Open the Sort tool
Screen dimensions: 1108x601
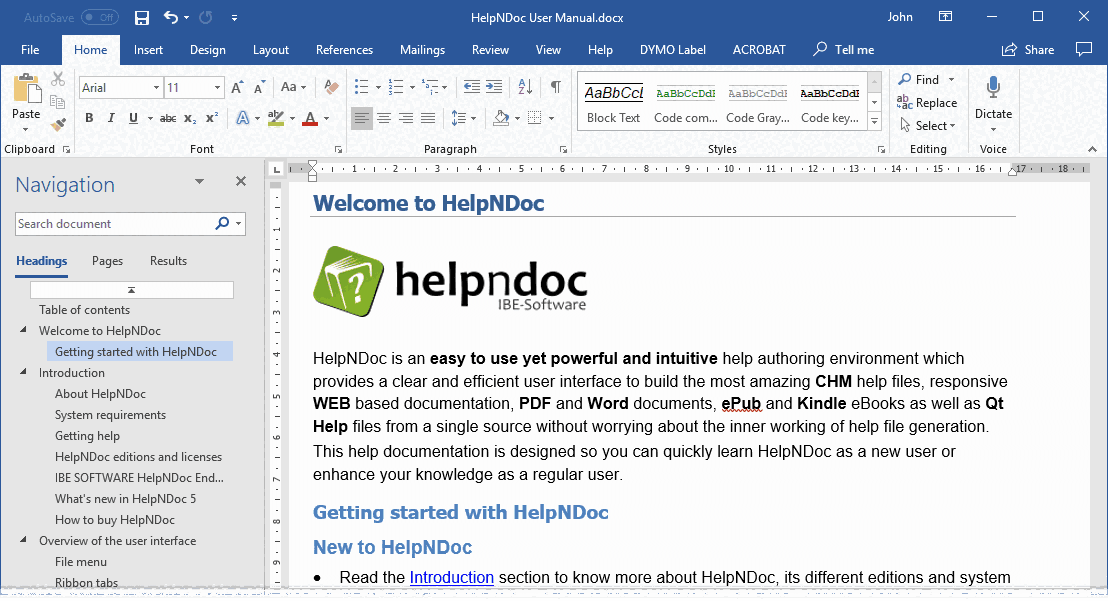coord(525,87)
